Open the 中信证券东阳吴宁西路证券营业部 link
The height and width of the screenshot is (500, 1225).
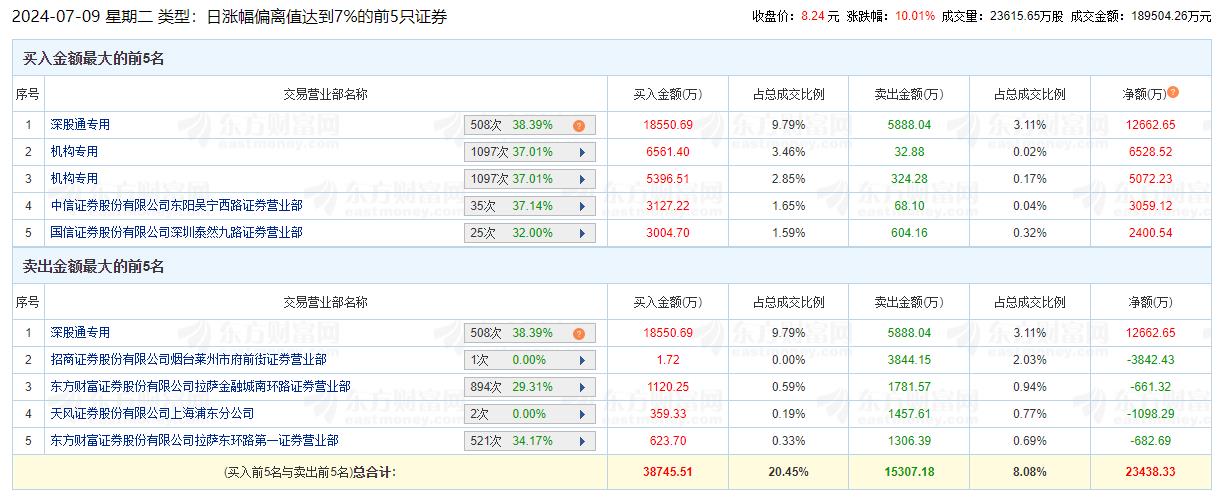[x=176, y=206]
